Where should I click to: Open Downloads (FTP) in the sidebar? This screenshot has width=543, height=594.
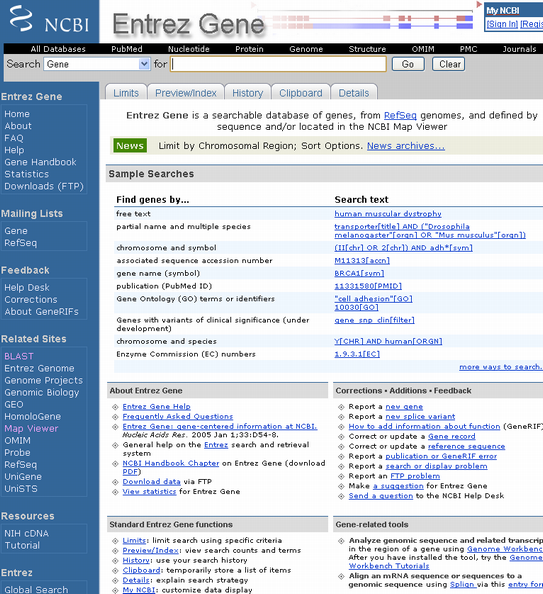pyautogui.click(x=44, y=186)
